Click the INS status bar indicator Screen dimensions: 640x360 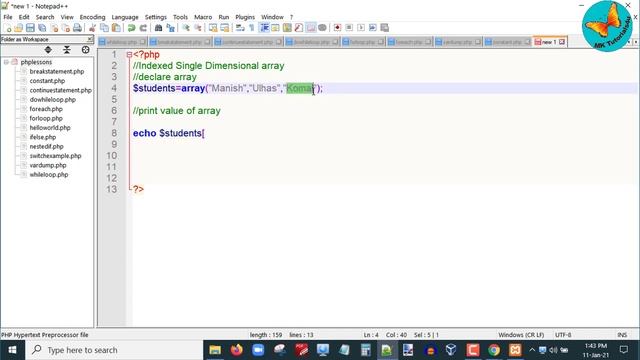point(622,335)
